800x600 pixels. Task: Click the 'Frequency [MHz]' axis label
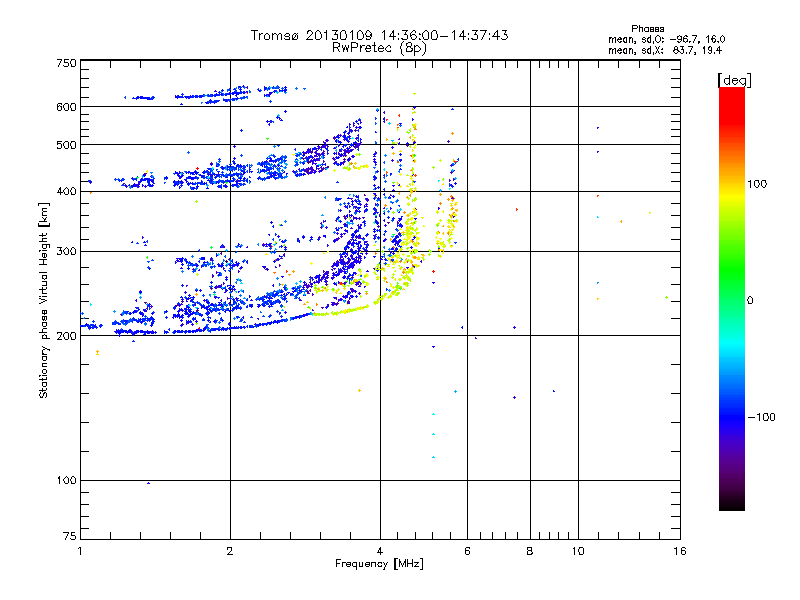click(379, 564)
